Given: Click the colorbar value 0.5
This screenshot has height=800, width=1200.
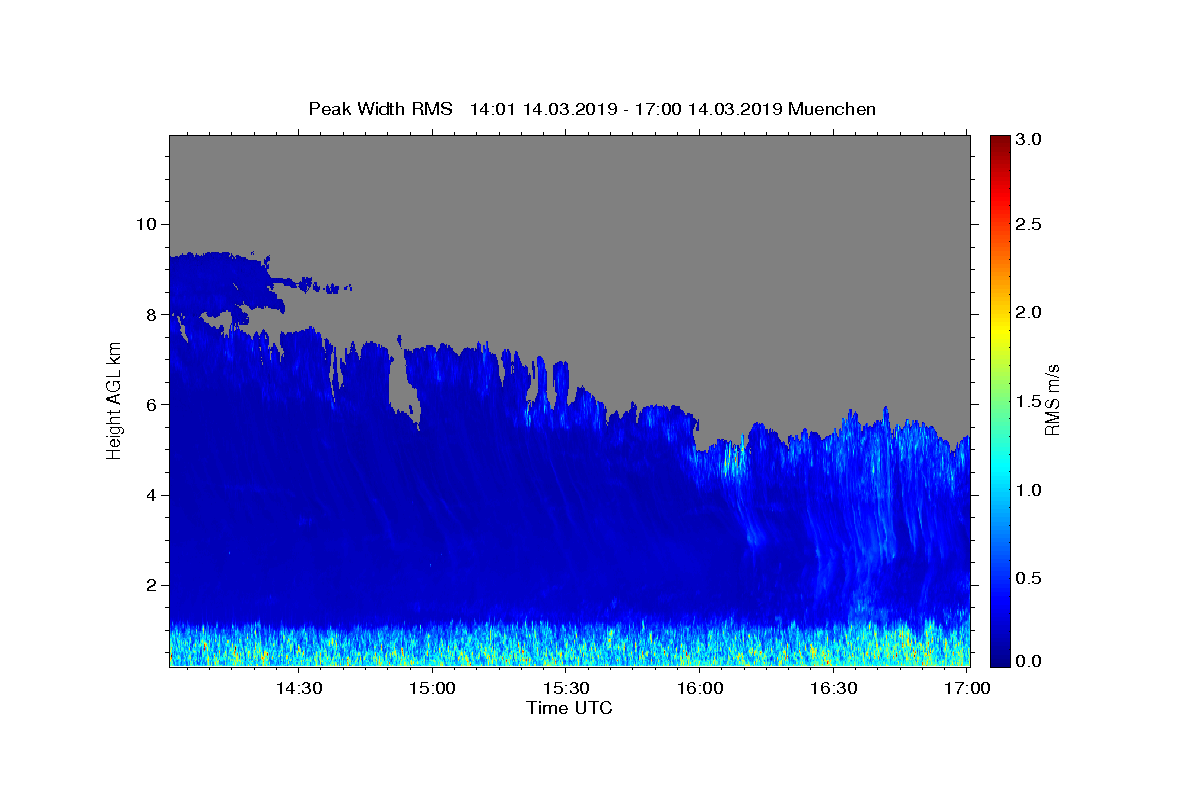Looking at the screenshot, I should tap(1028, 578).
